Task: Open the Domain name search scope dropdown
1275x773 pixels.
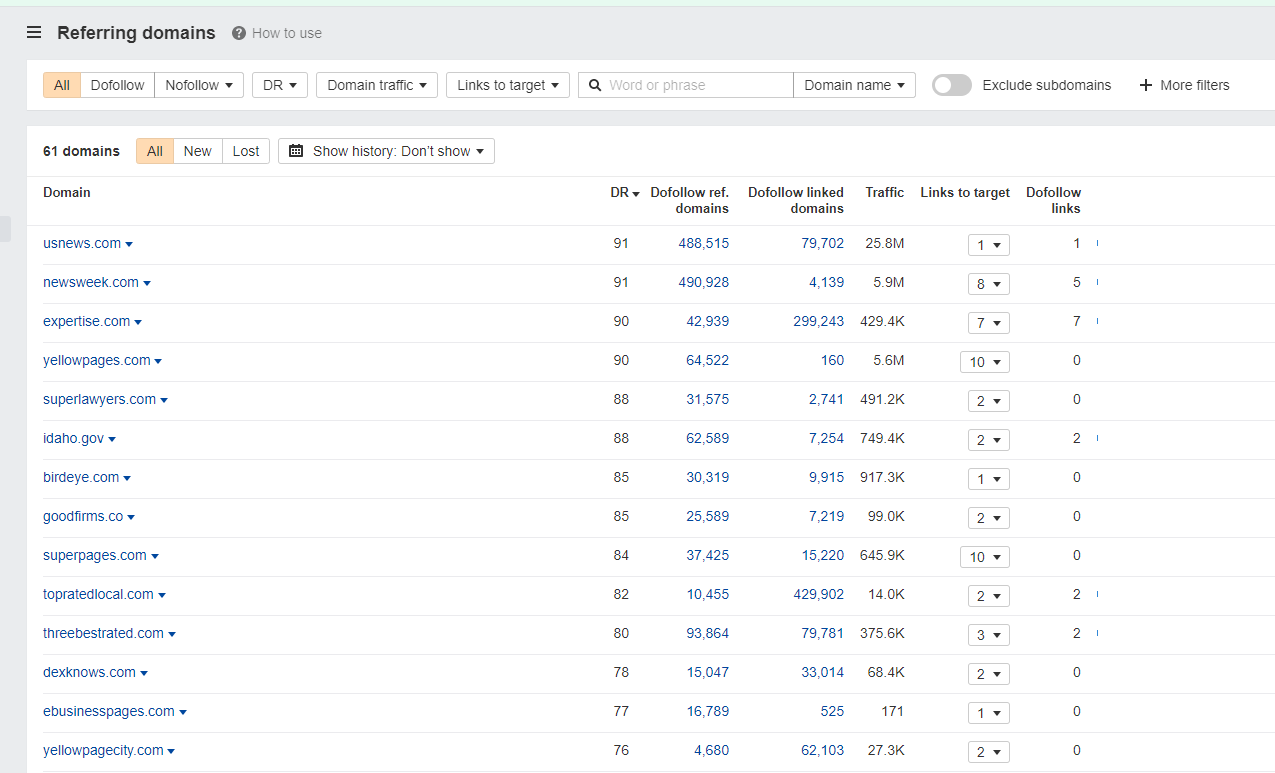Action: click(855, 85)
